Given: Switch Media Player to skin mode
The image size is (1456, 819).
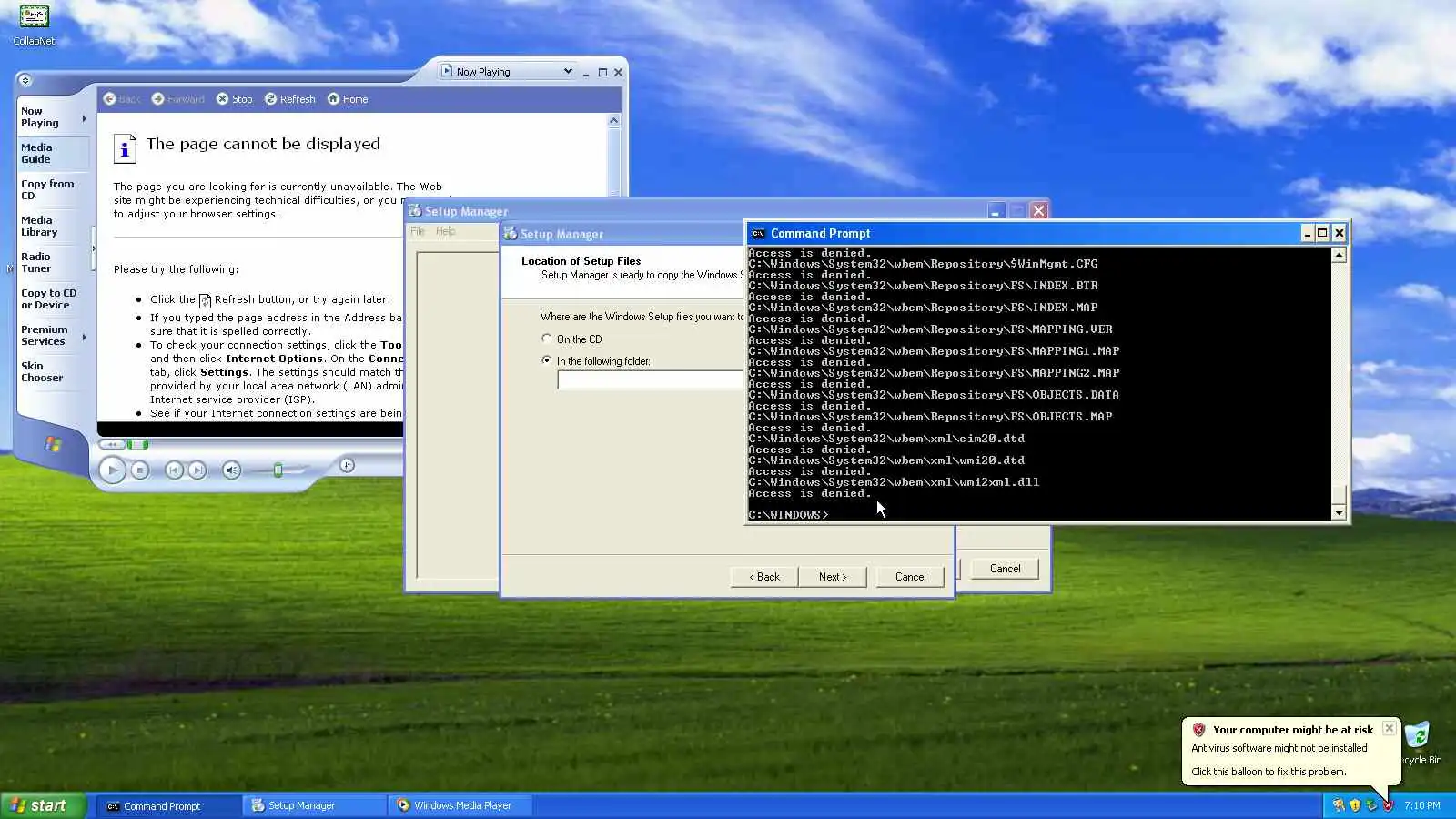Looking at the screenshot, I should point(347,465).
